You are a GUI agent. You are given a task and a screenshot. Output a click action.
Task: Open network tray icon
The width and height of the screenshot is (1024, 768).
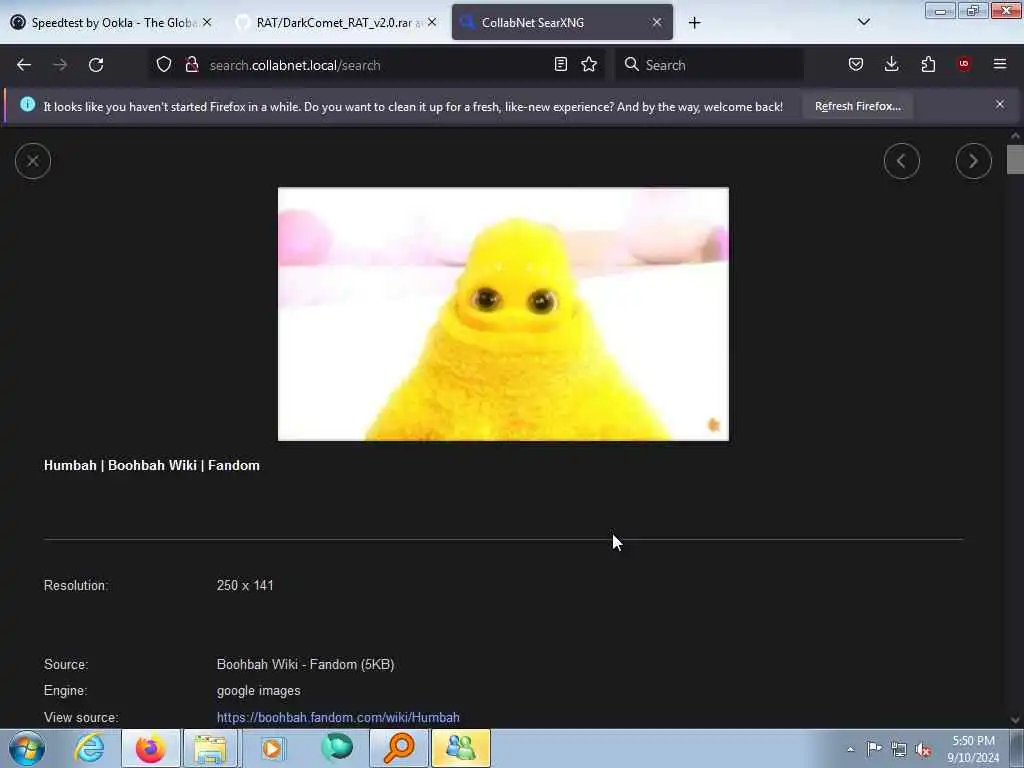[x=899, y=749]
